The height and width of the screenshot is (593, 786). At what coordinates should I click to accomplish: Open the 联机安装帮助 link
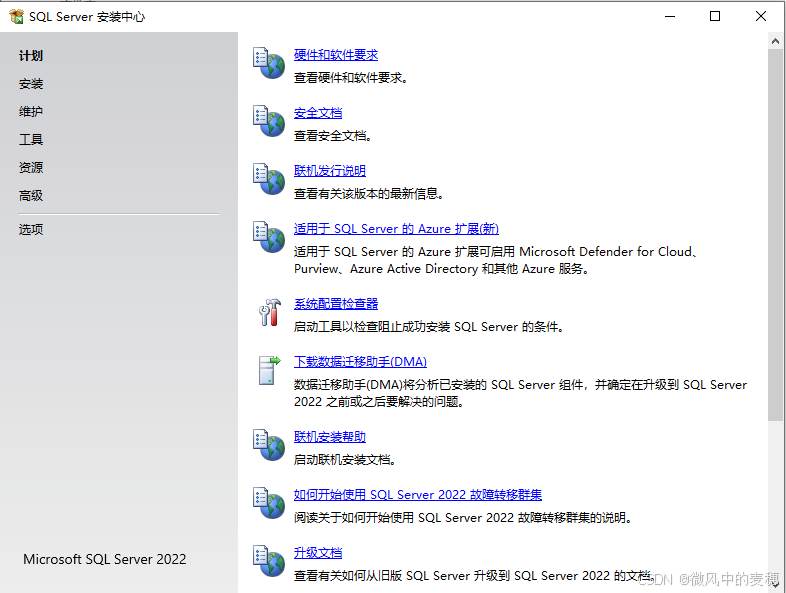(x=330, y=437)
